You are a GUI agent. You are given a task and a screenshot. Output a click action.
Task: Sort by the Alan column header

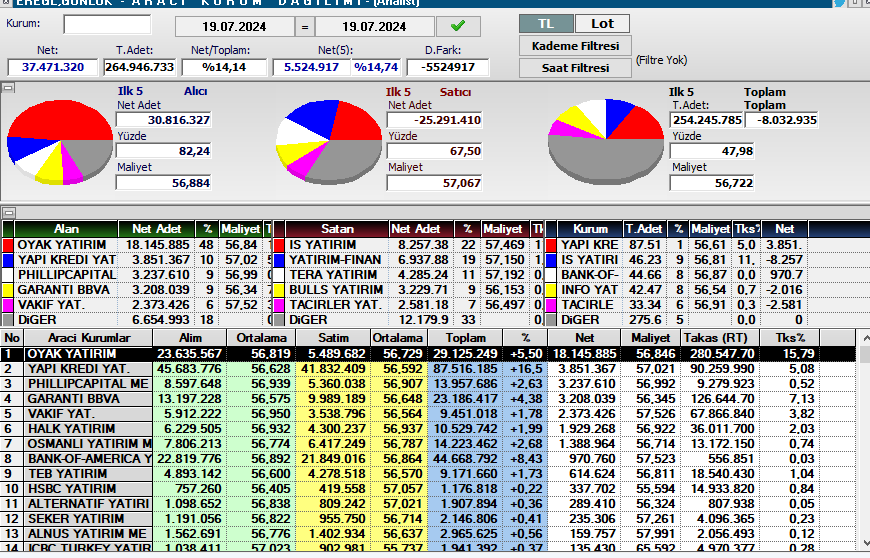[66, 229]
